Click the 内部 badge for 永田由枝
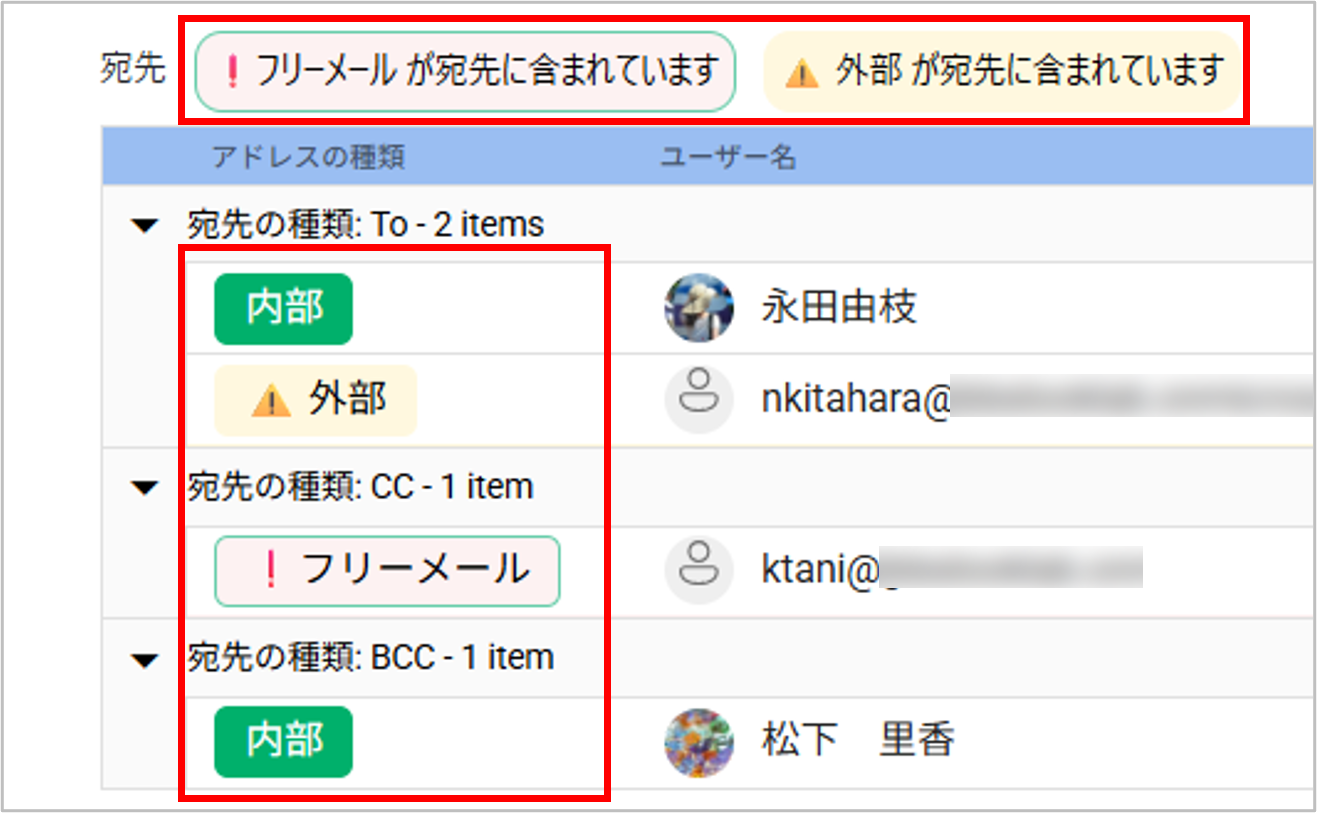 pos(284,308)
